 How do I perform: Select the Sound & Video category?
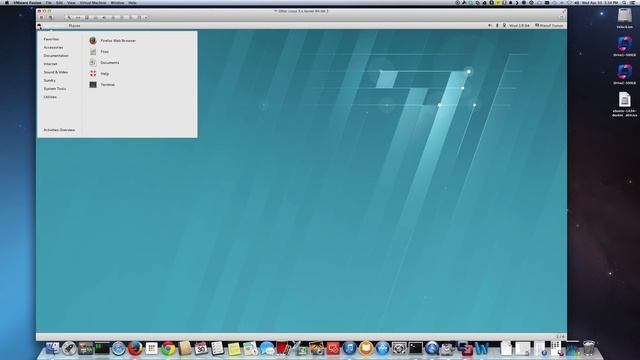56,72
